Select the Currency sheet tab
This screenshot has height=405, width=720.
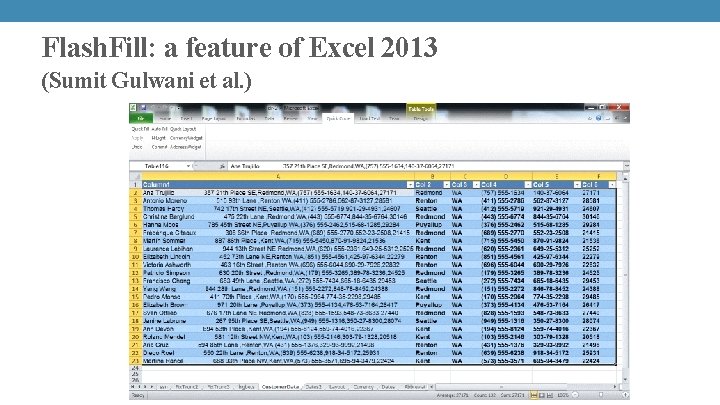coord(363,387)
